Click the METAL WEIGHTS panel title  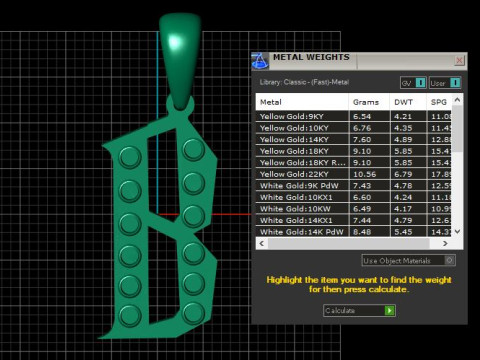click(x=311, y=57)
